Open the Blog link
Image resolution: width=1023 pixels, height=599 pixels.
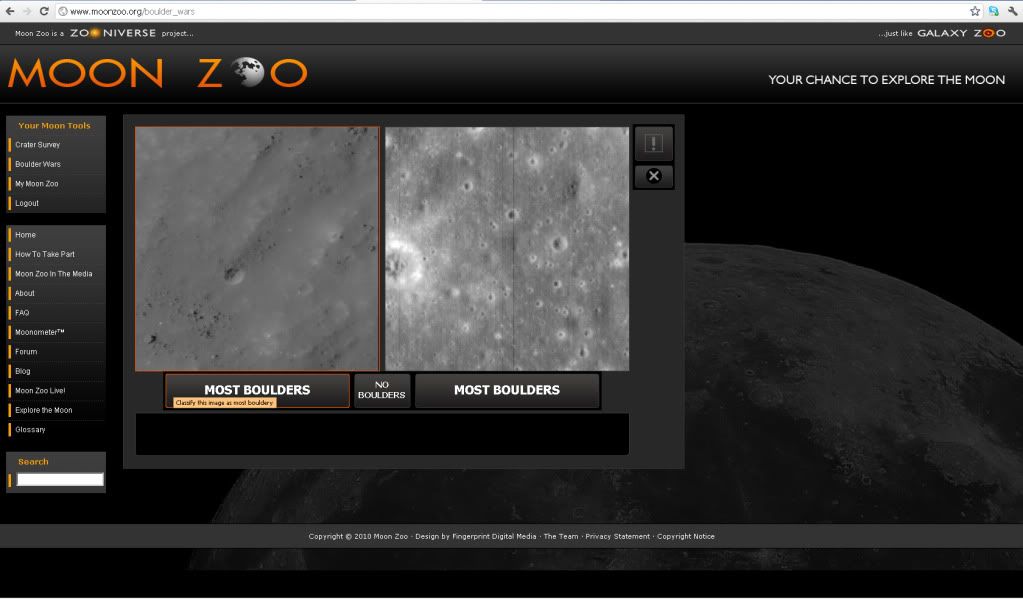pos(23,371)
